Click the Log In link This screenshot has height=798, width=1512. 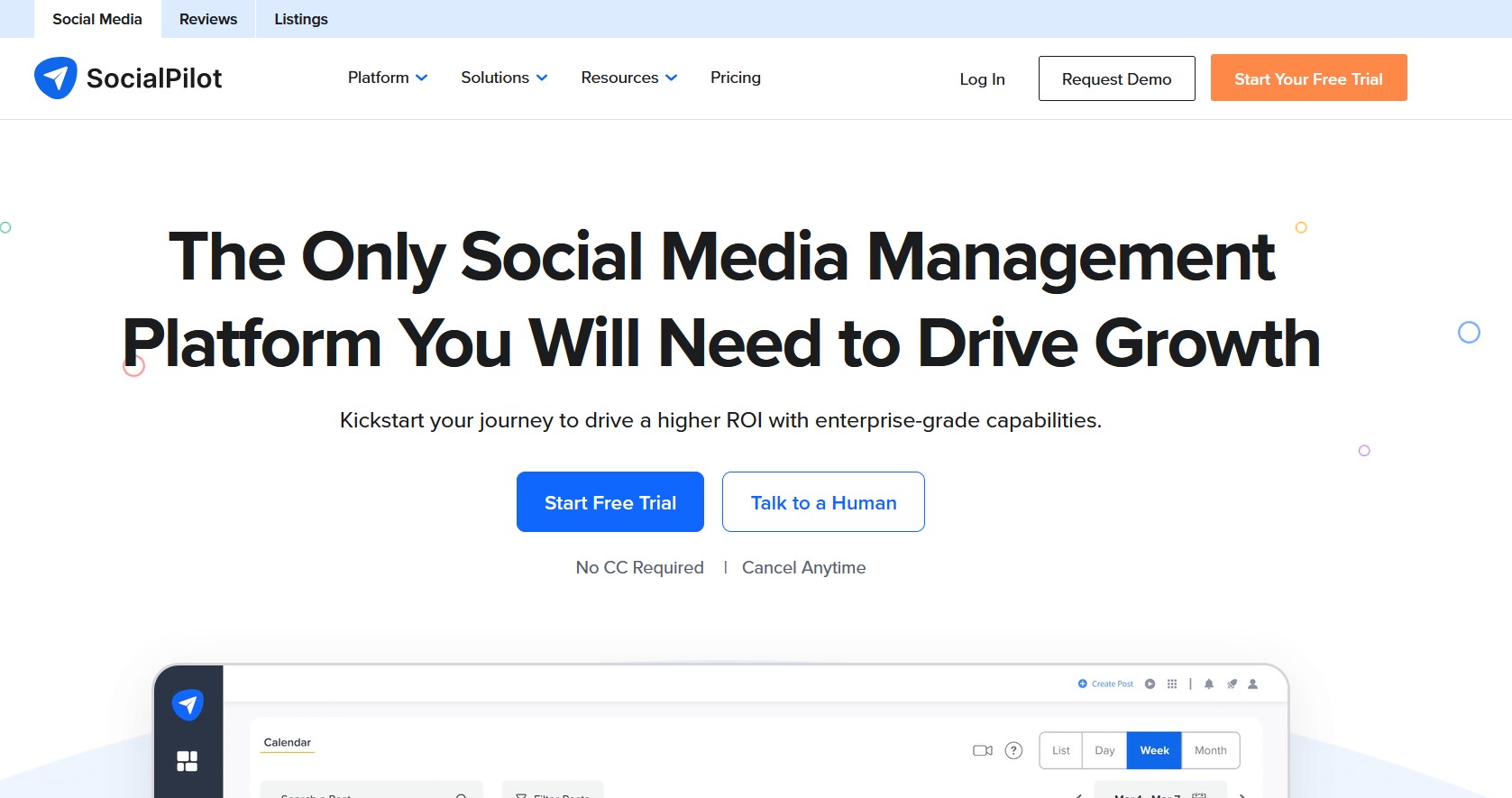[x=982, y=79]
